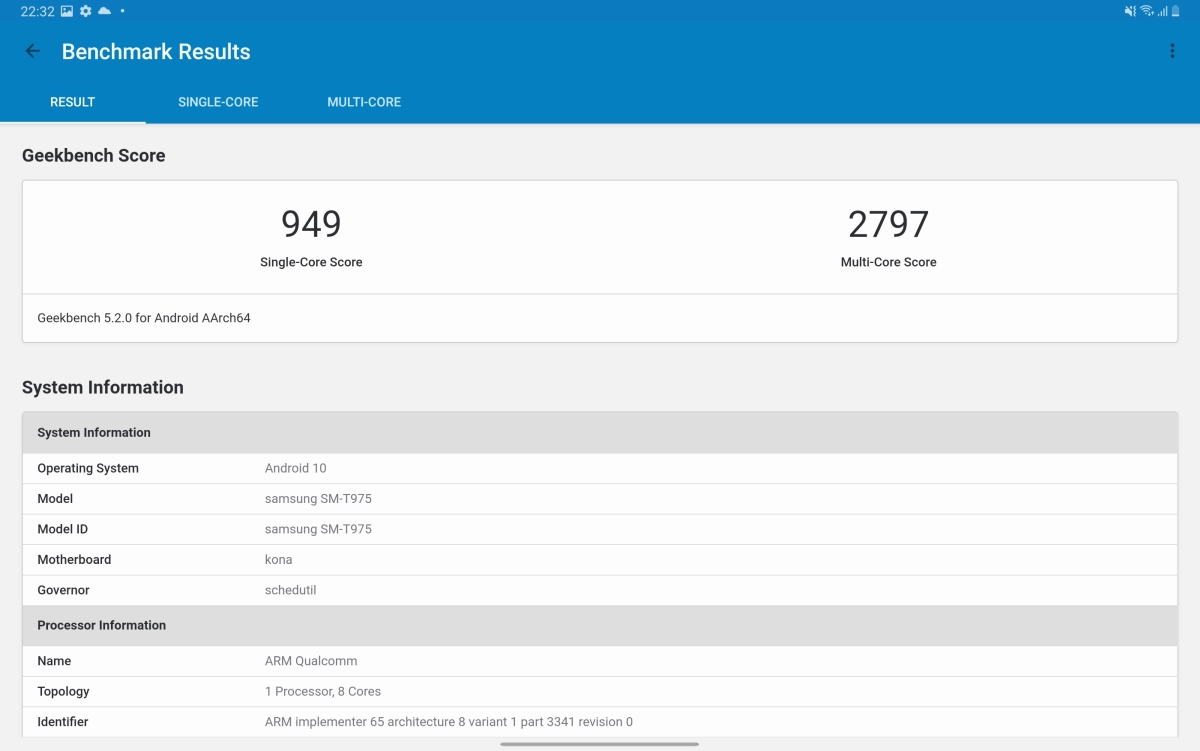Open the MULTI-CORE tab
The height and width of the screenshot is (751, 1200).
point(364,102)
